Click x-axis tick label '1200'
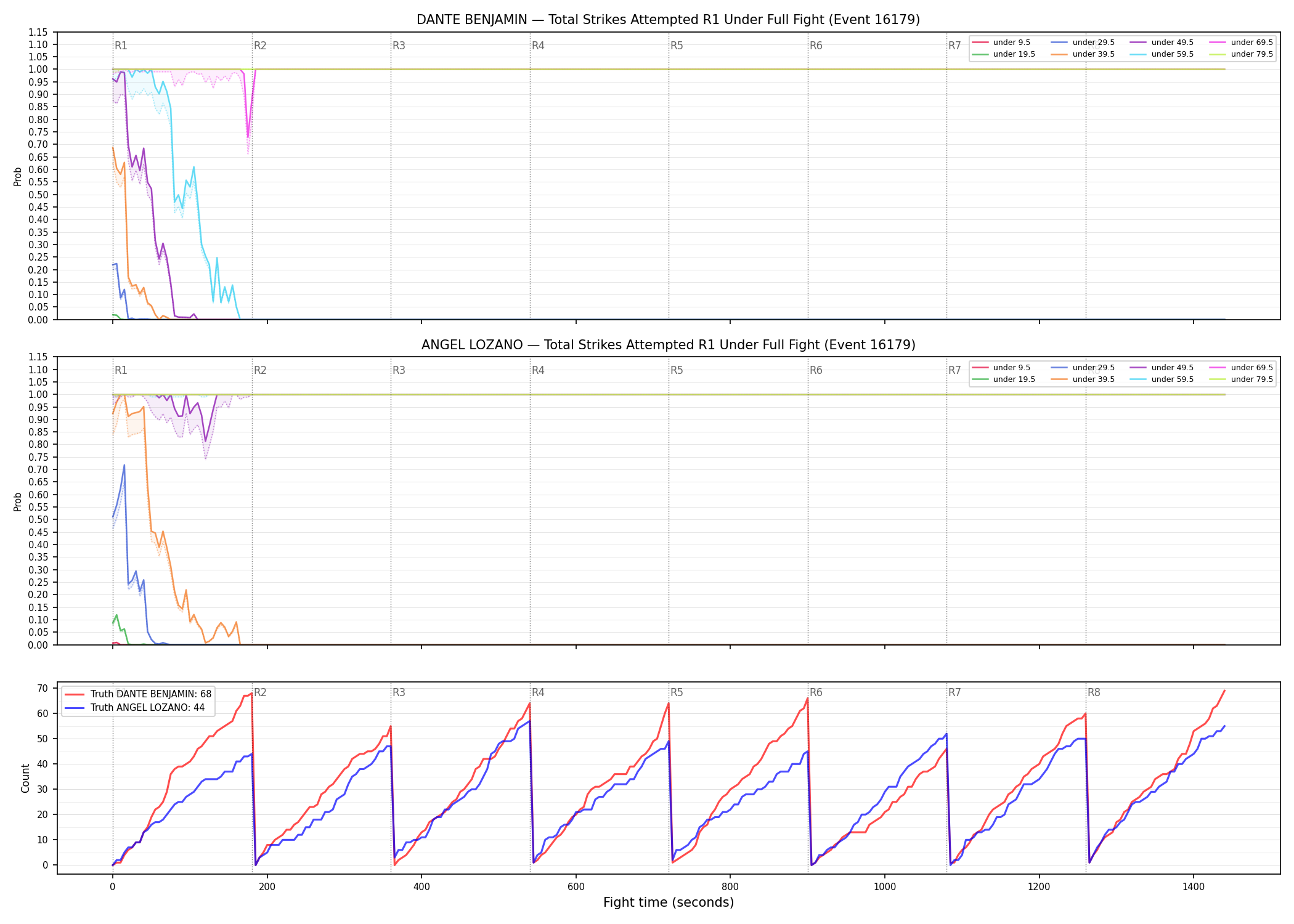 point(1040,887)
